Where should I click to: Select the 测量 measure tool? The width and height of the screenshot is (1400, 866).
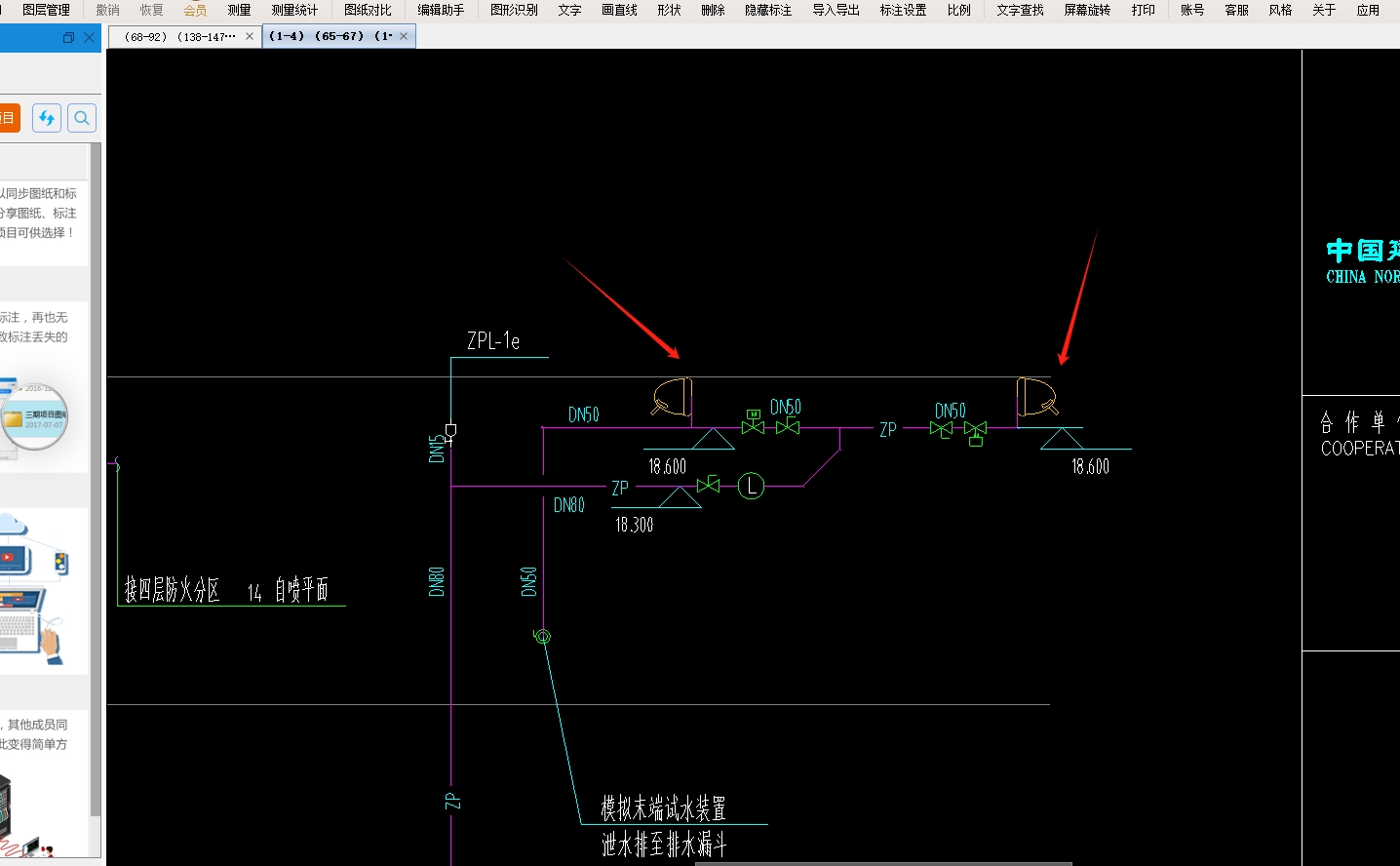click(239, 10)
